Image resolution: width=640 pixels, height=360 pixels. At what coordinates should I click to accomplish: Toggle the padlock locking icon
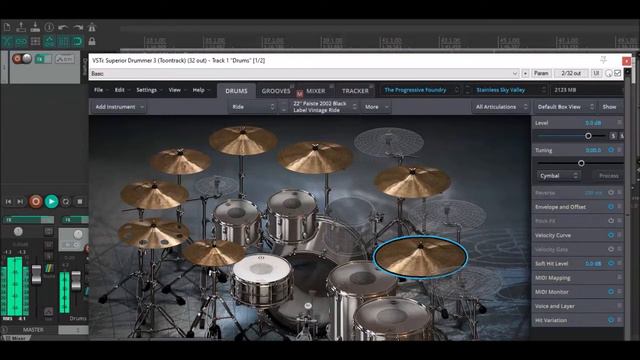[92, 41]
